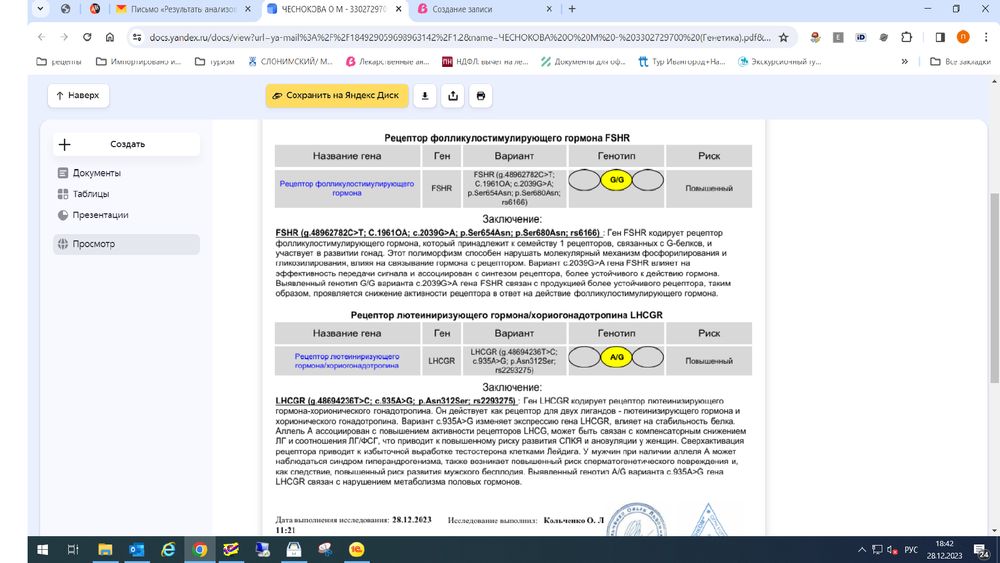1000x563 pixels.
Task: Open the Windows Start menu
Action: click(42, 550)
